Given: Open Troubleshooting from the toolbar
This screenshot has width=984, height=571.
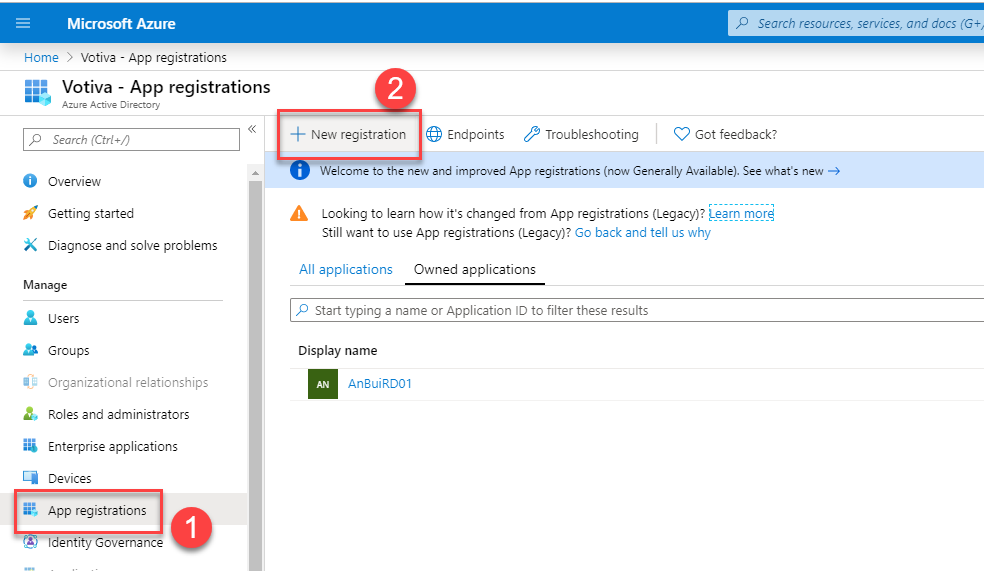Looking at the screenshot, I should tap(581, 134).
